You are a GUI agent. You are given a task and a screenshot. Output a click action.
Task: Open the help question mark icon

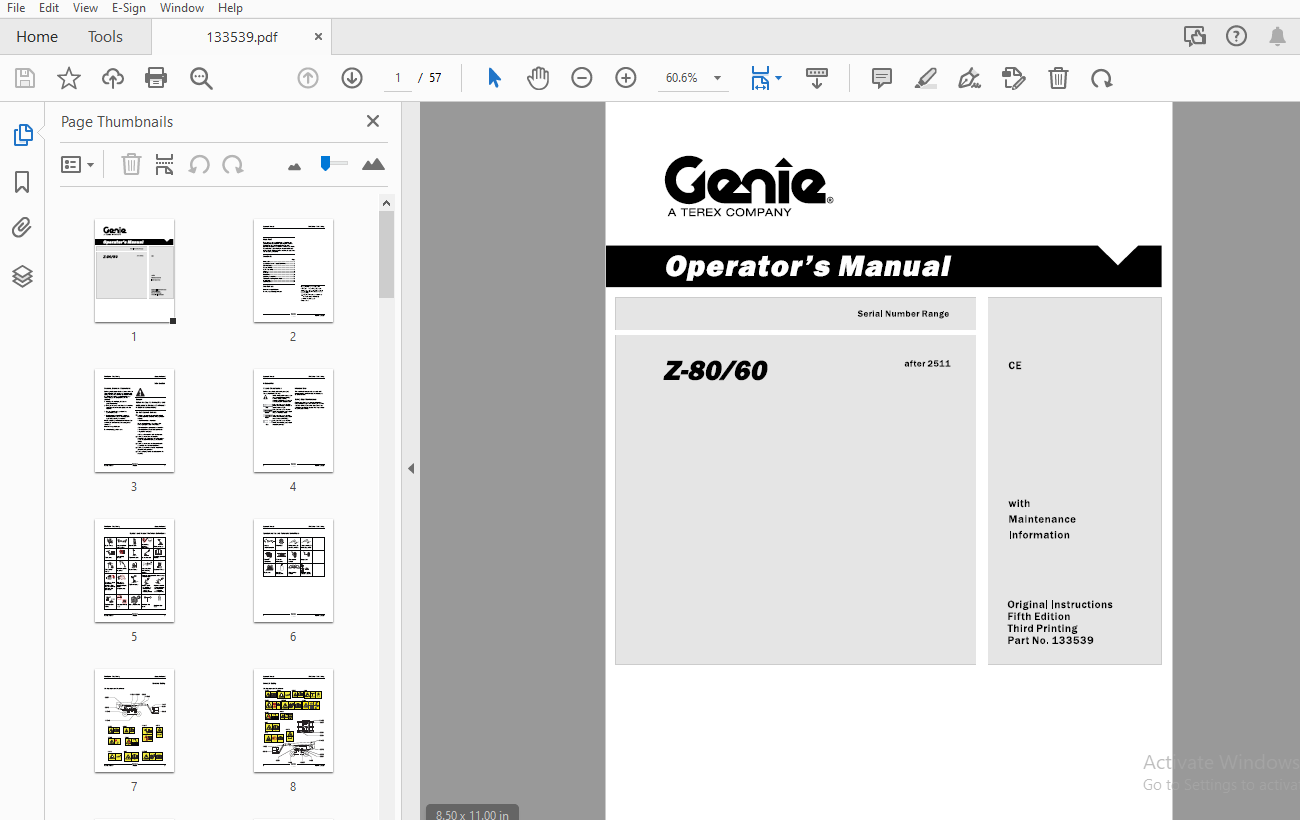click(x=1237, y=36)
